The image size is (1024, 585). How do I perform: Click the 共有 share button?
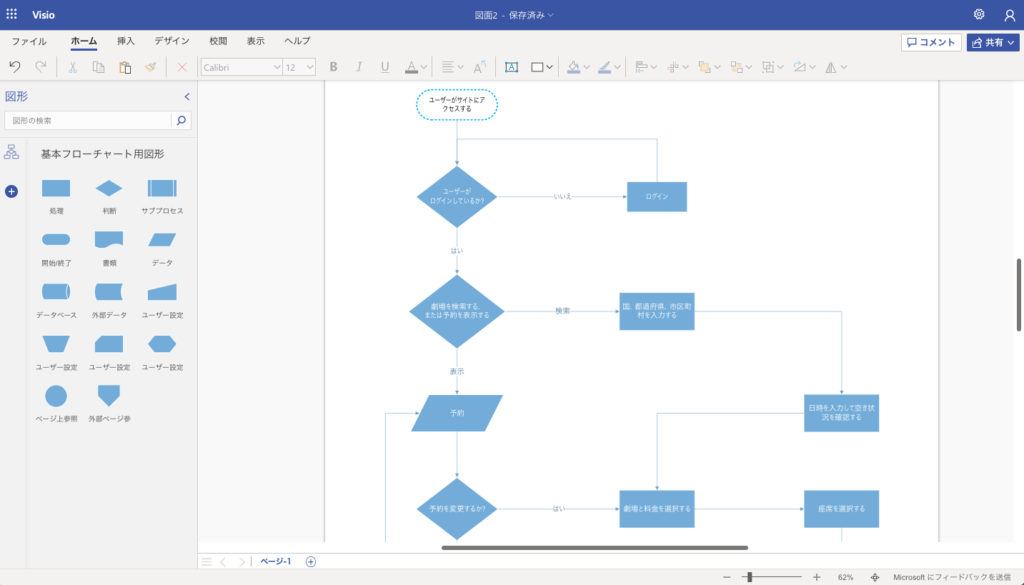click(992, 42)
